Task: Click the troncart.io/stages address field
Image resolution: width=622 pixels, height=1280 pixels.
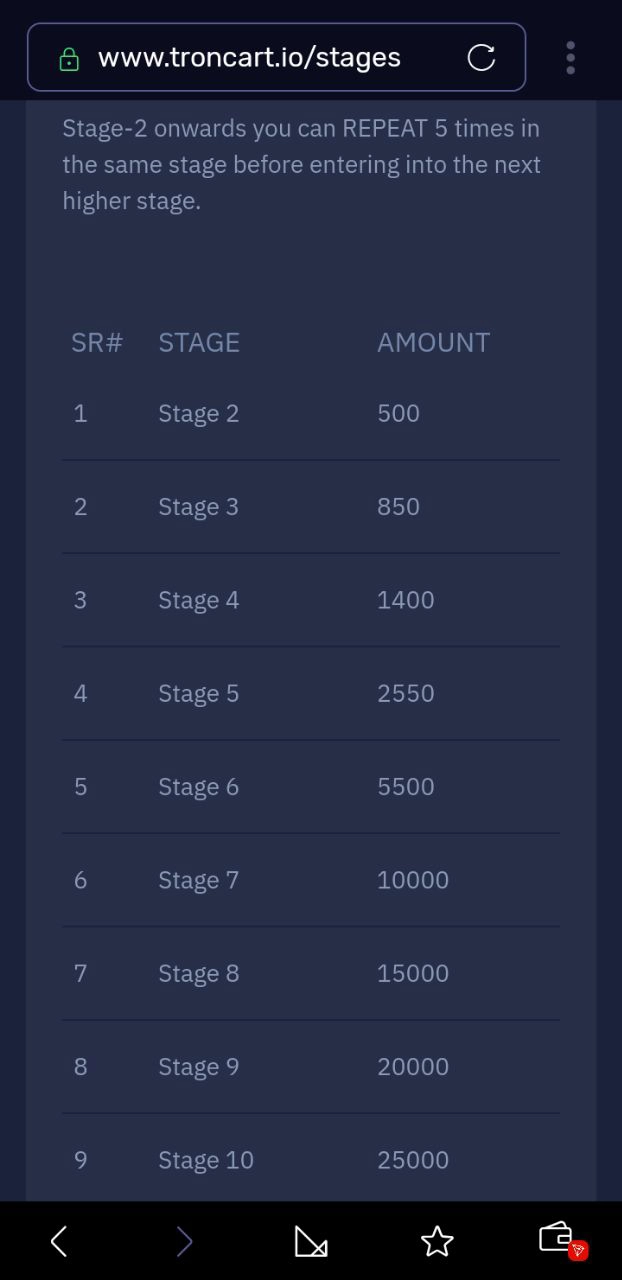Action: click(x=250, y=58)
